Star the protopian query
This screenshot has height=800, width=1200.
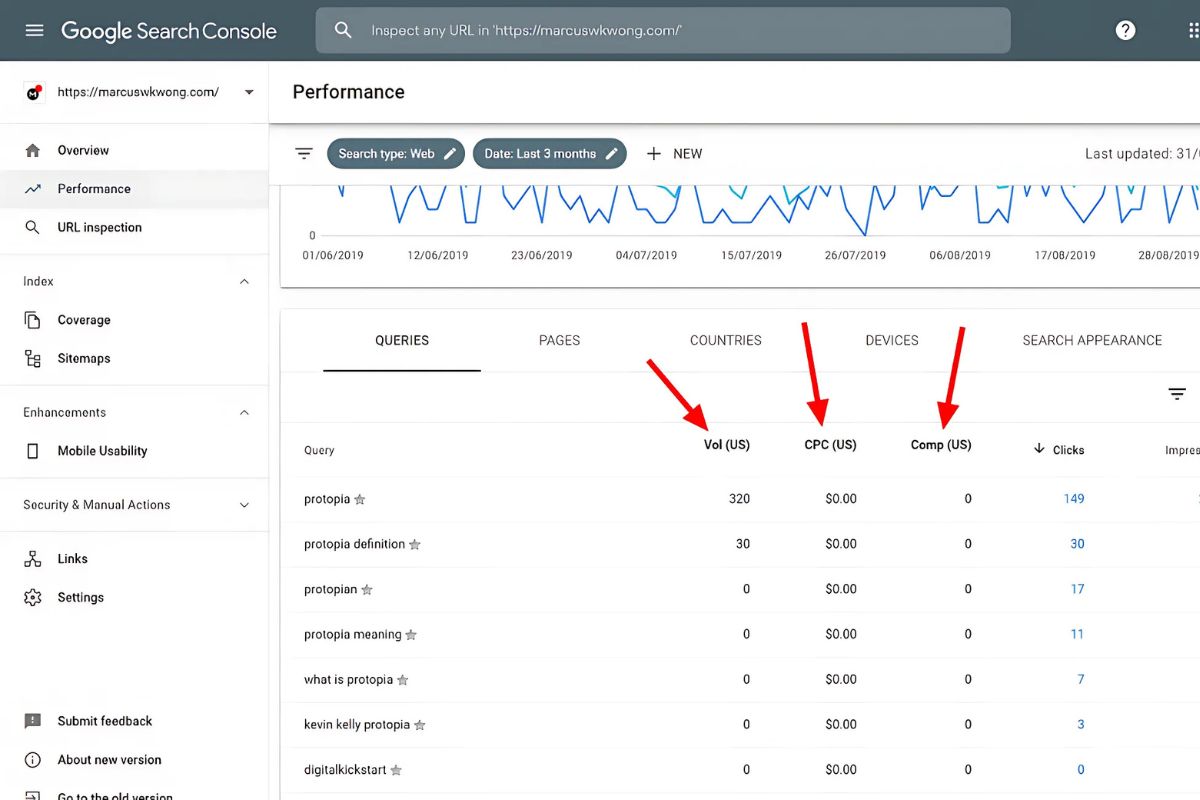pyautogui.click(x=367, y=590)
